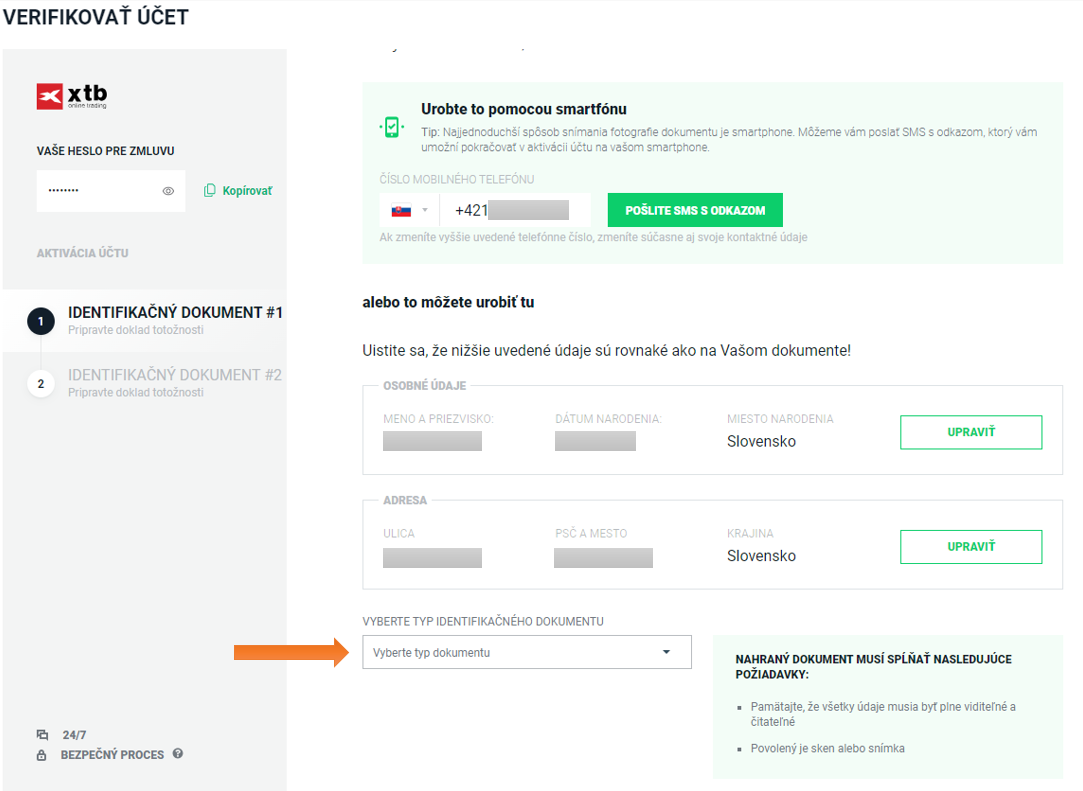Click the document type dropdown arrow
Viewport: 1083px width, 791px height.
[x=667, y=653]
